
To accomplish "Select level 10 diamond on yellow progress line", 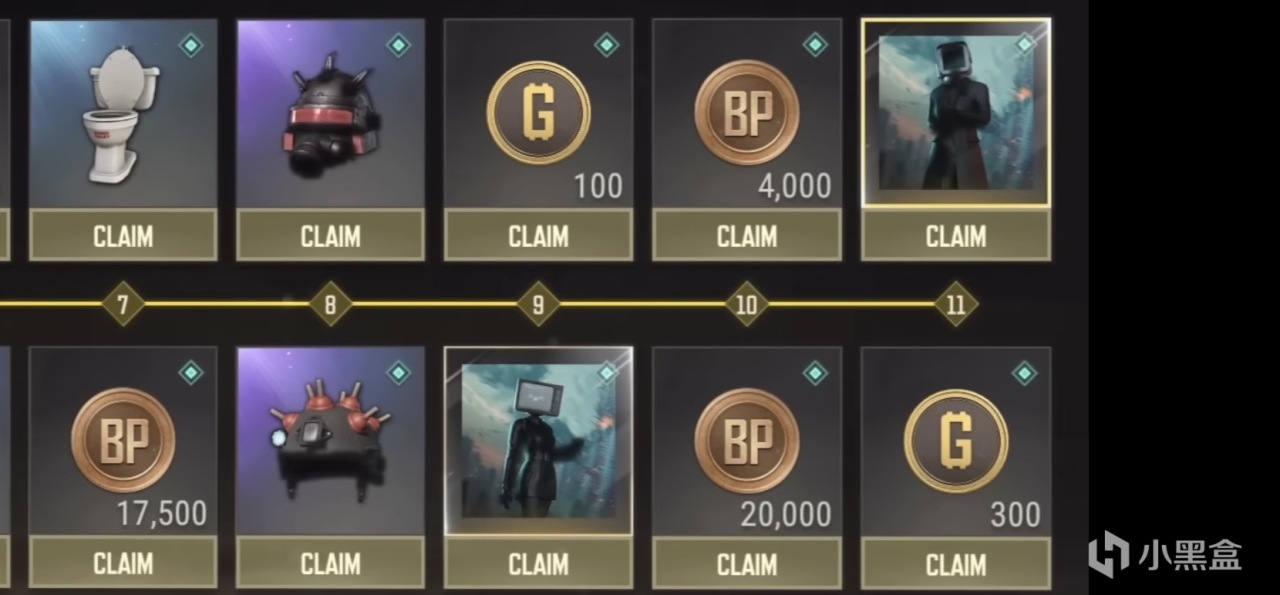I will pos(746,304).
